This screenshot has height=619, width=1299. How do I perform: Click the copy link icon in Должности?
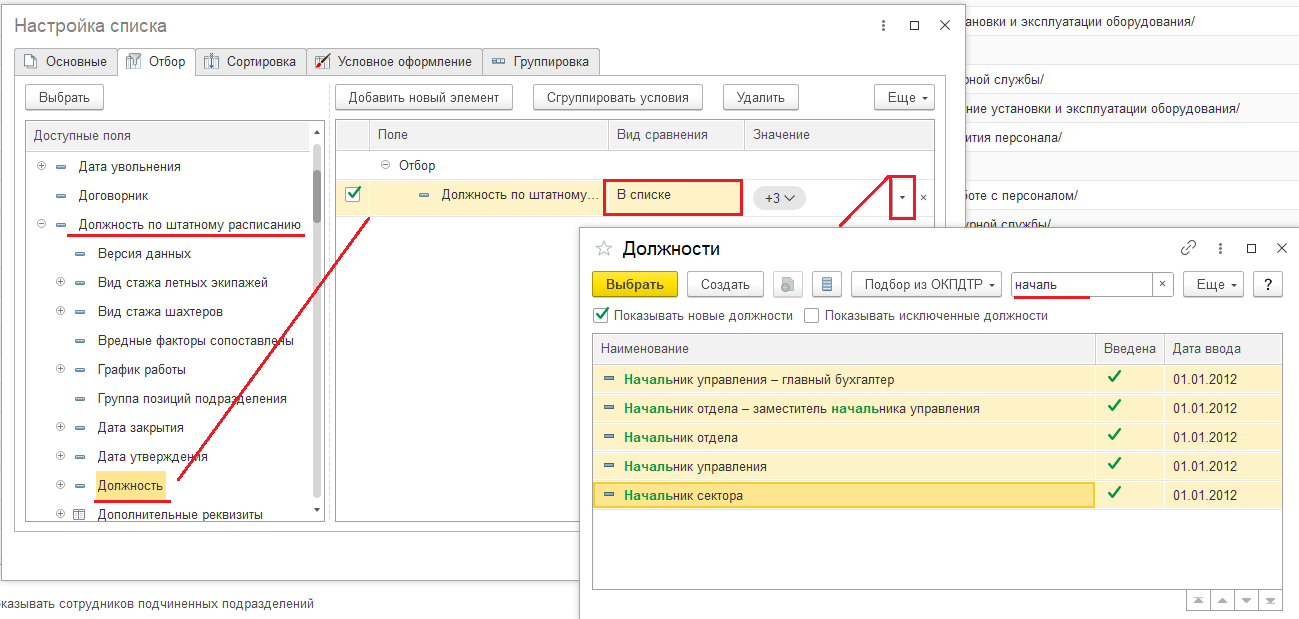coord(1188,248)
